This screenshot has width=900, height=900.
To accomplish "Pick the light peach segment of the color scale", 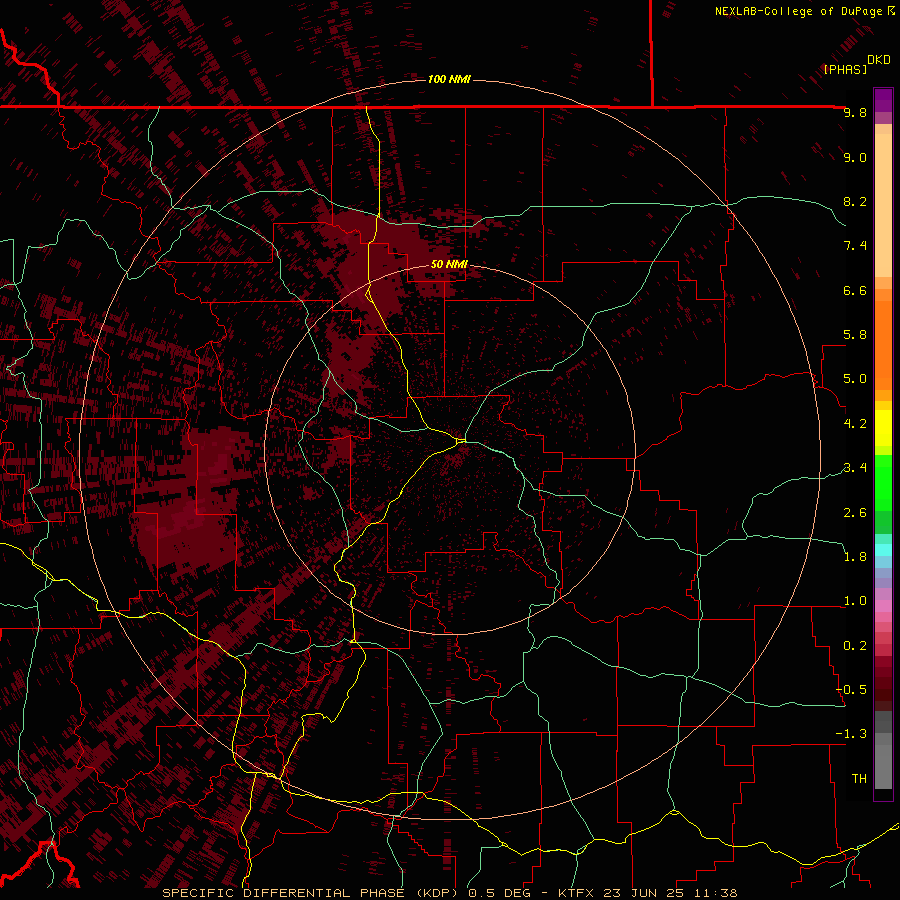I will click(883, 205).
